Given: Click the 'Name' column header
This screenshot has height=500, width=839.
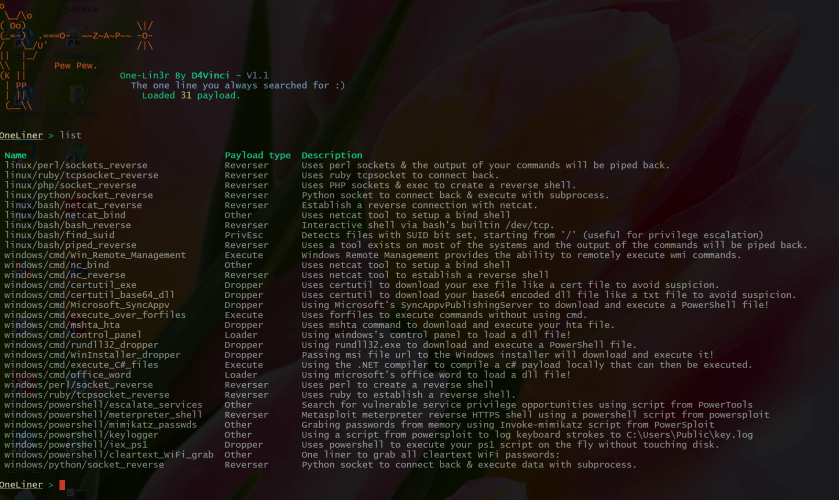Looking at the screenshot, I should (15, 155).
